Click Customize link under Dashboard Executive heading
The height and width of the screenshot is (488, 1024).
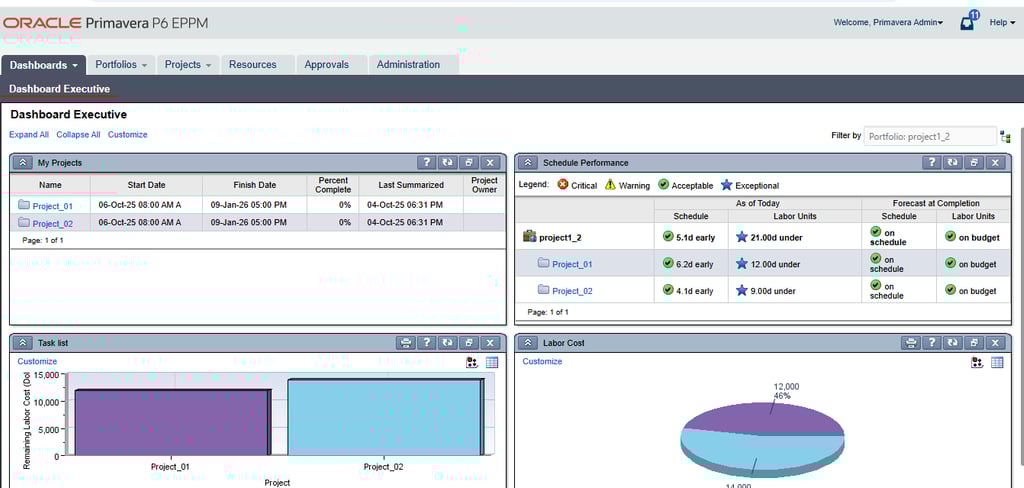pos(127,135)
